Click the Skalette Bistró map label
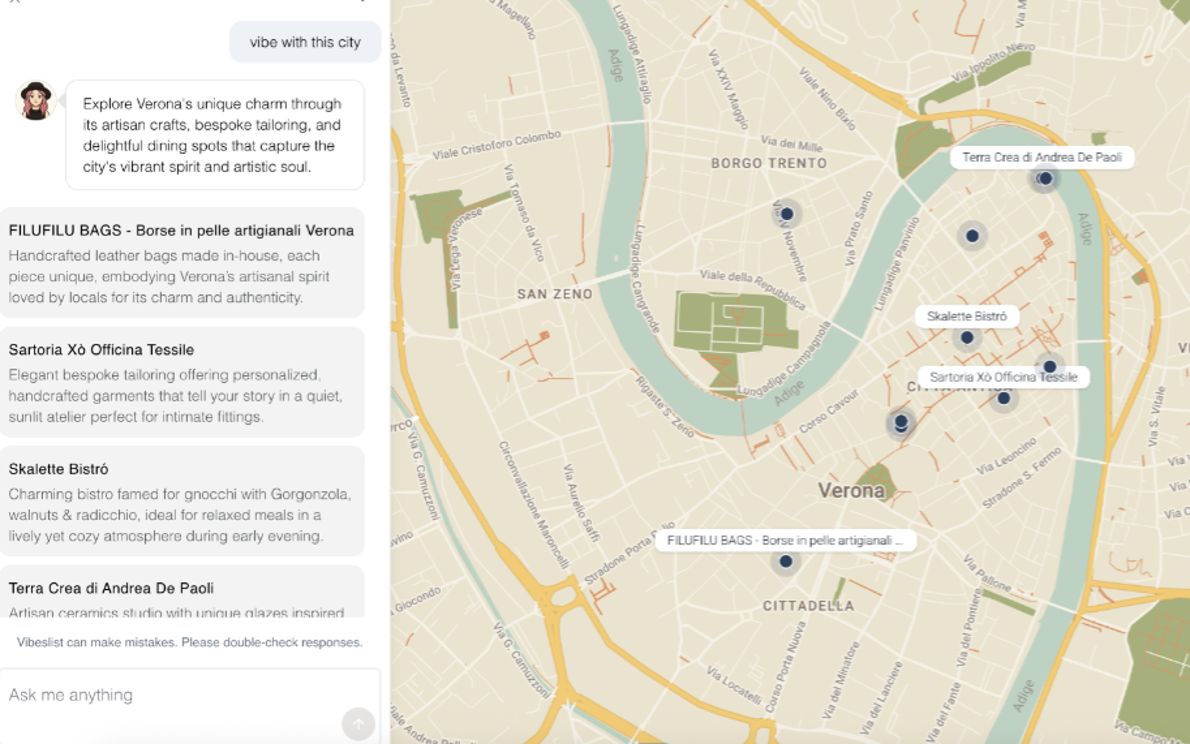 coord(966,316)
